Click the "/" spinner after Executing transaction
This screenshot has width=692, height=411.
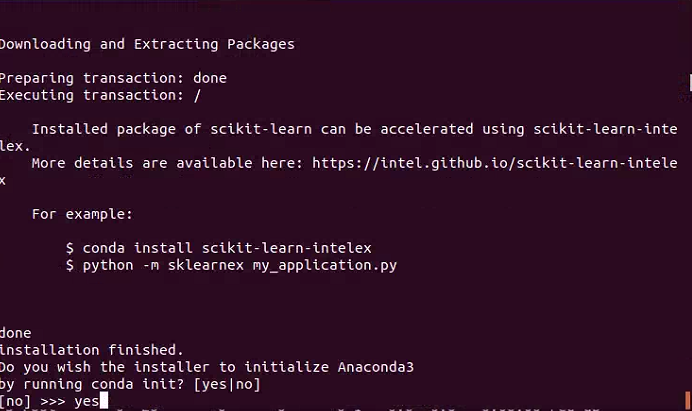coord(197,95)
